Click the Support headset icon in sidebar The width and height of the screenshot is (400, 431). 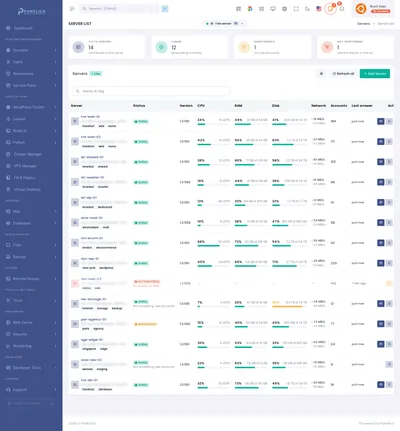coord(8,389)
